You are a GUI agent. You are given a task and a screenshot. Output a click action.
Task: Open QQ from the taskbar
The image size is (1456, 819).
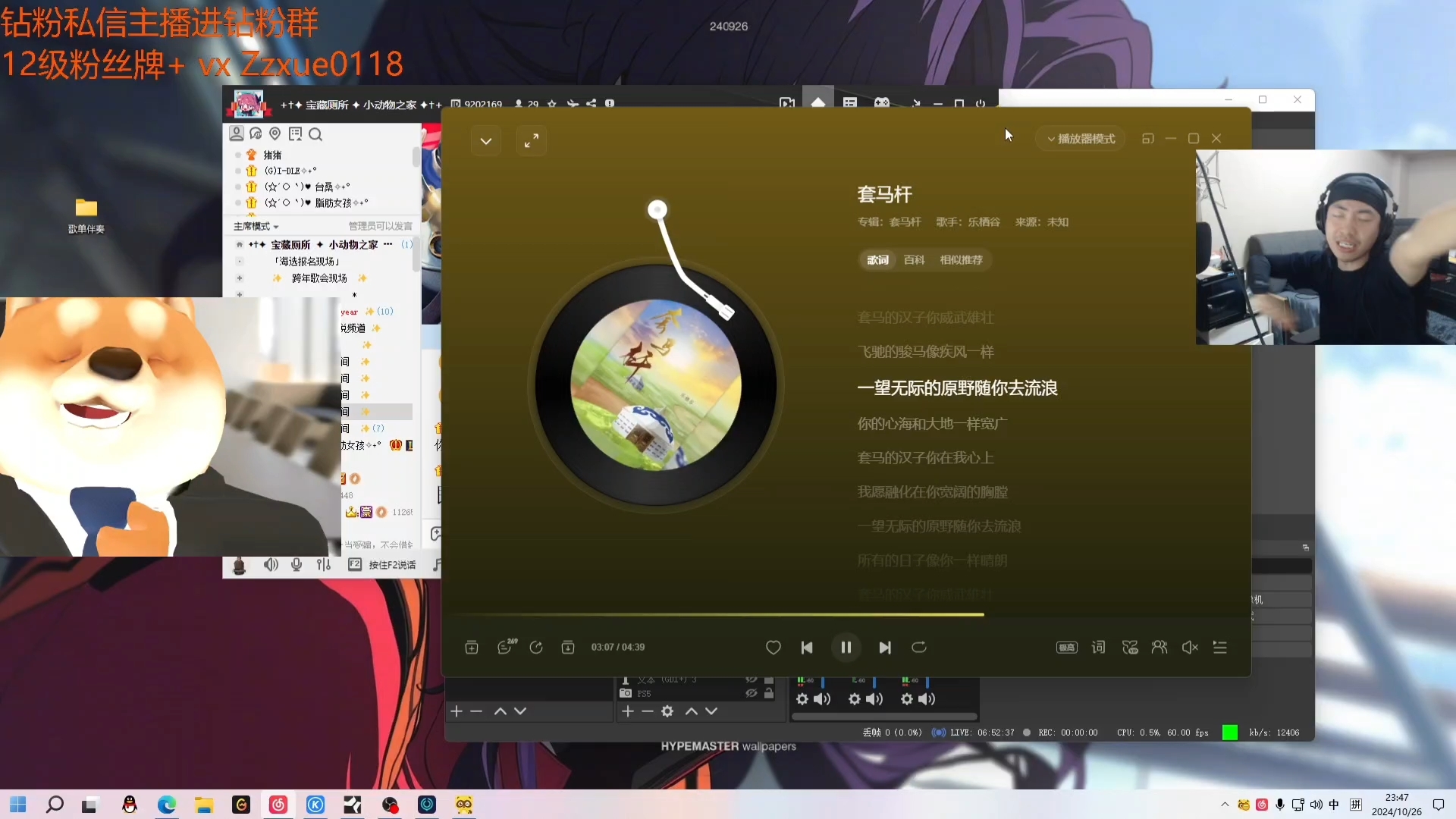click(130, 805)
